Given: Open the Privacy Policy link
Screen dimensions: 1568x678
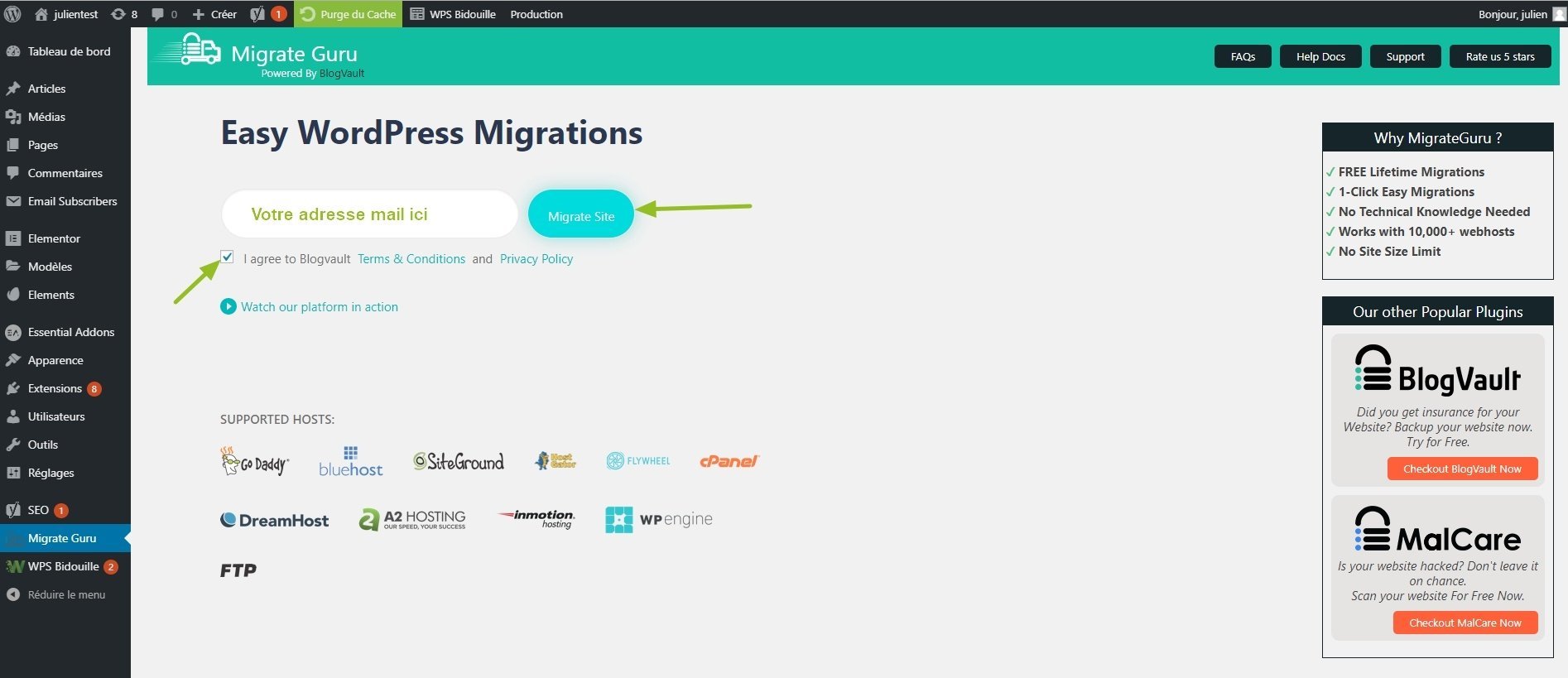Looking at the screenshot, I should point(536,259).
